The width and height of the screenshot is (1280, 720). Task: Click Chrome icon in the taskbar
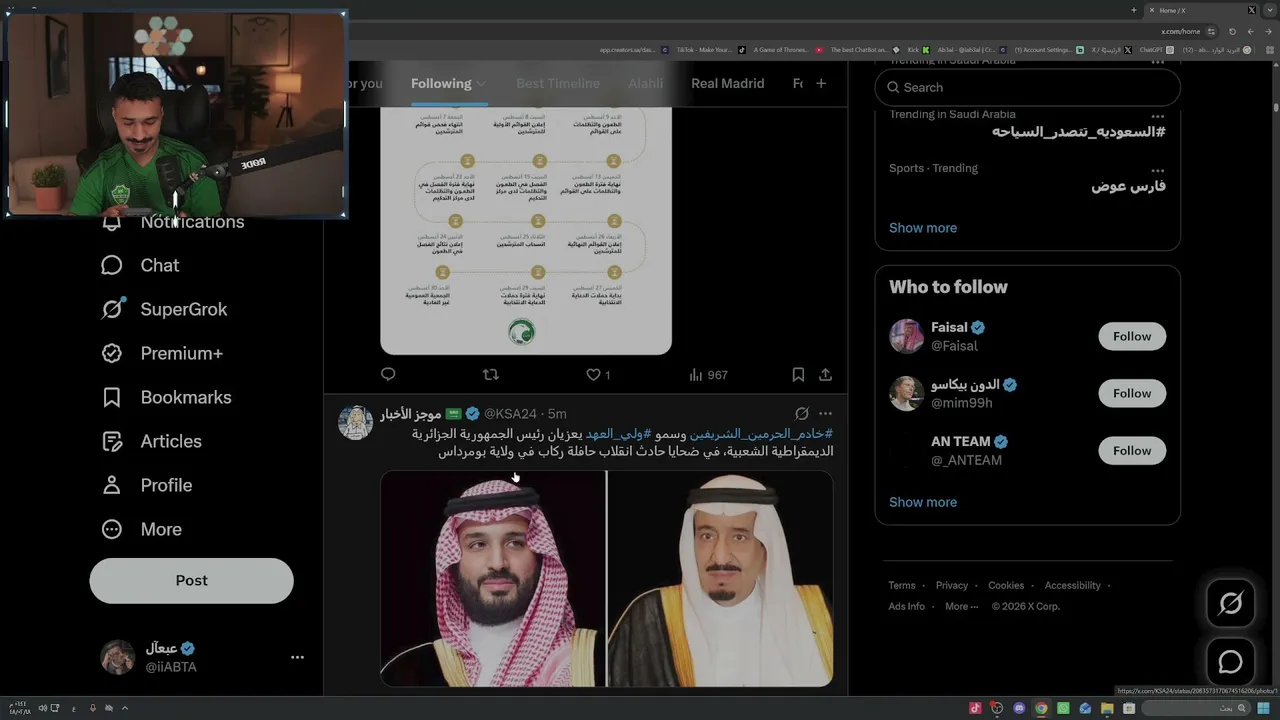pos(1041,708)
